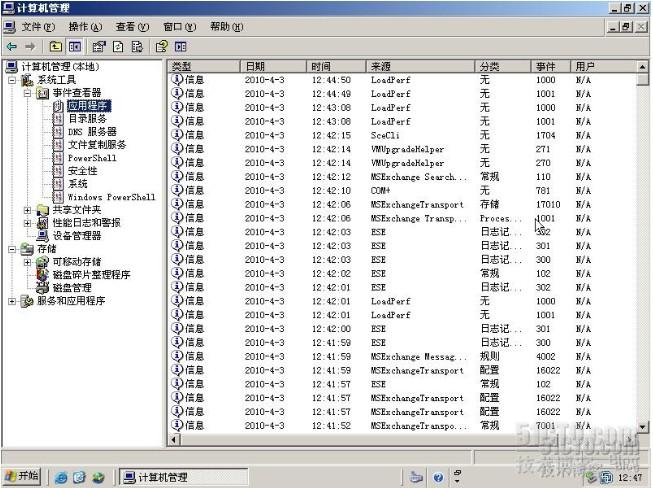Click the 计算机管理 taskbar button
The image size is (653, 488).
[x=184, y=477]
